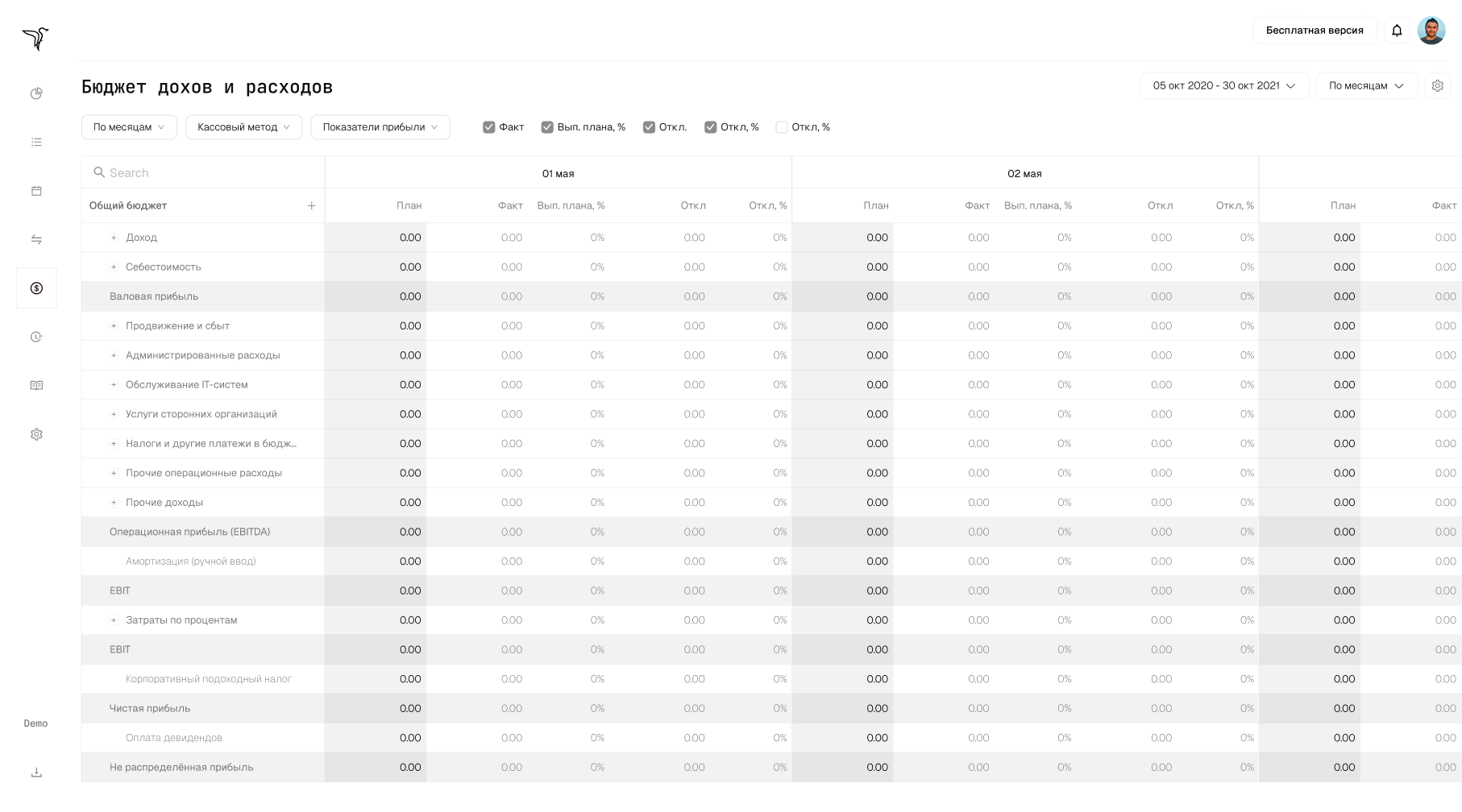Click the notification bell icon

pyautogui.click(x=1397, y=31)
